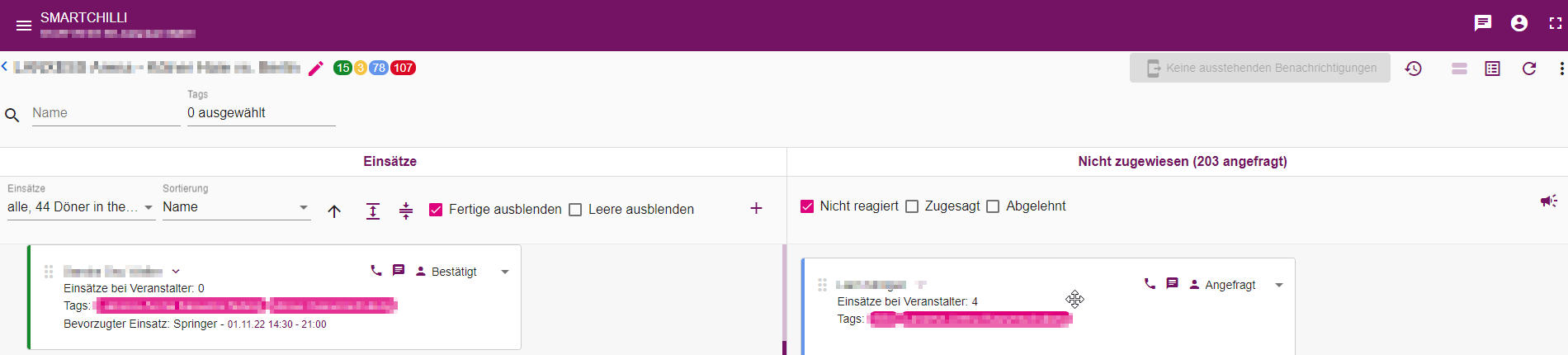This screenshot has height=355, width=1568.
Task: Open the list table view icon
Action: (x=1493, y=69)
